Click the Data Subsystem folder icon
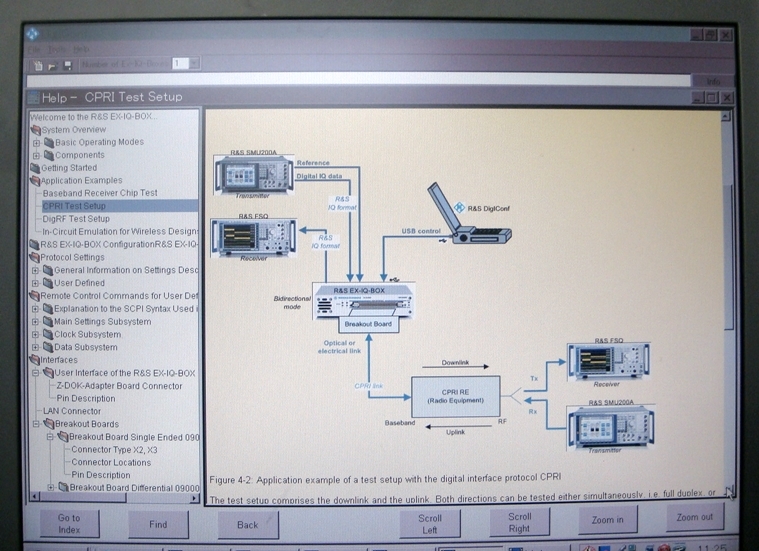759x551 pixels. [47, 347]
